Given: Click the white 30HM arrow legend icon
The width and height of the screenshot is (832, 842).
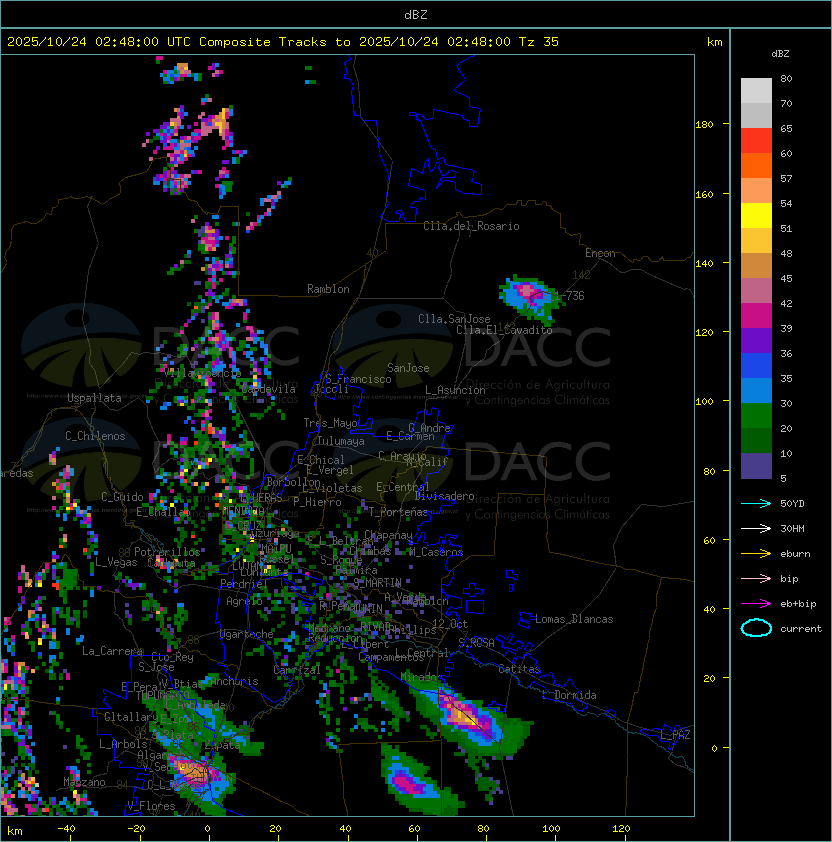Looking at the screenshot, I should pyautogui.click(x=756, y=528).
